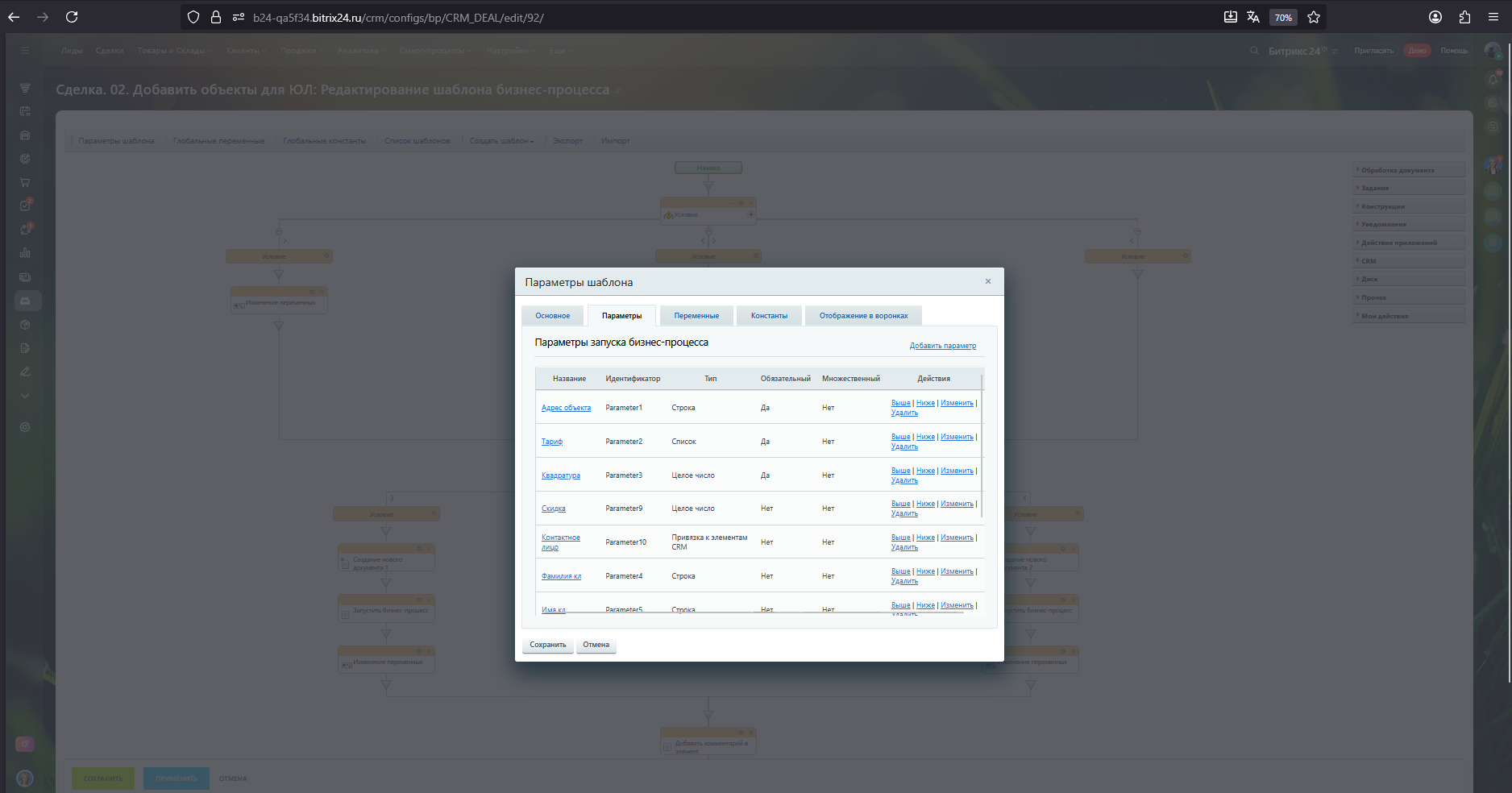The image size is (1512, 793).
Task: Open the browser hamburger application menu
Action: pyautogui.click(x=1493, y=17)
